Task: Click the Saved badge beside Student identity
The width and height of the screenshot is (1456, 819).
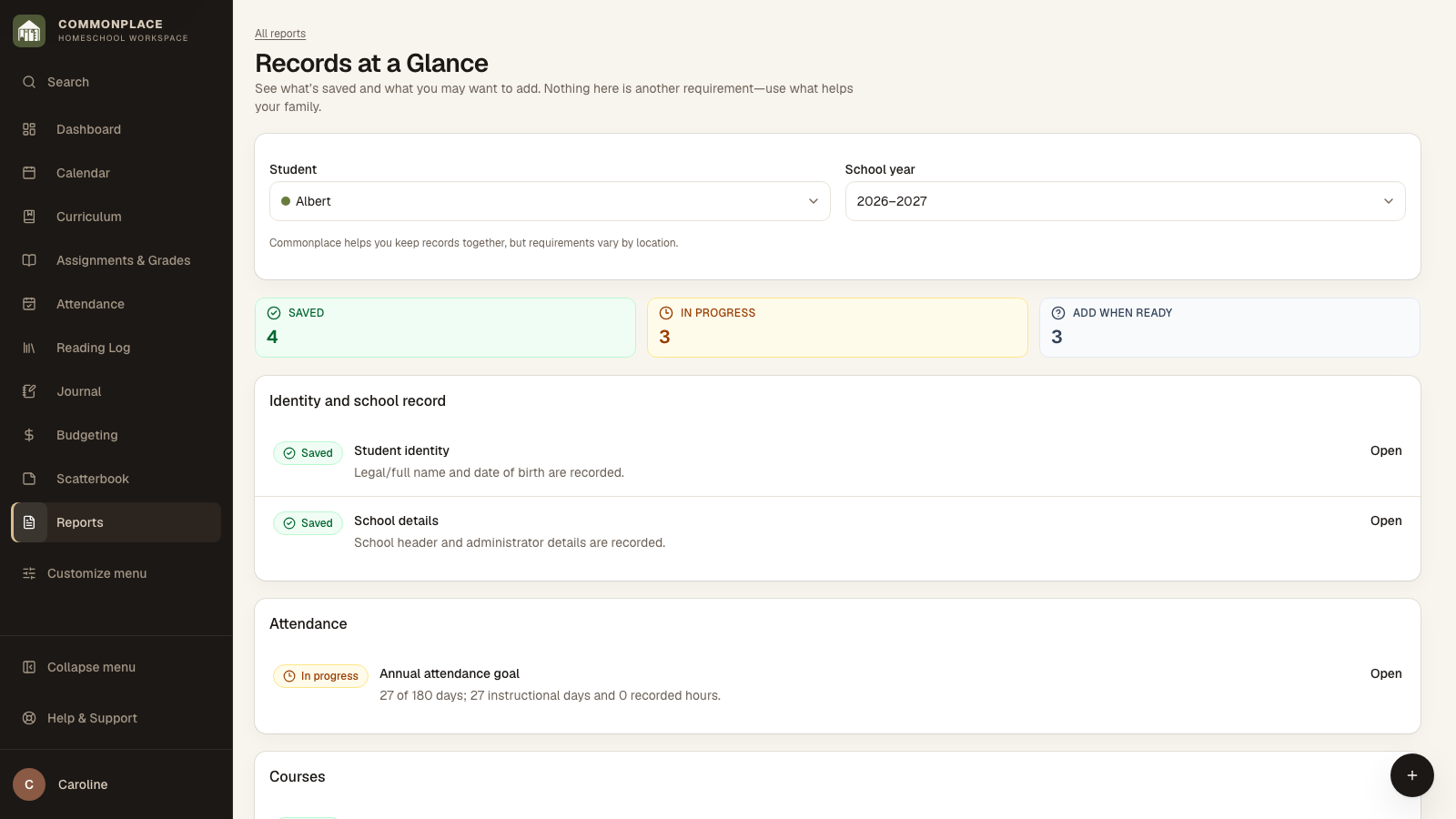Action: (308, 453)
